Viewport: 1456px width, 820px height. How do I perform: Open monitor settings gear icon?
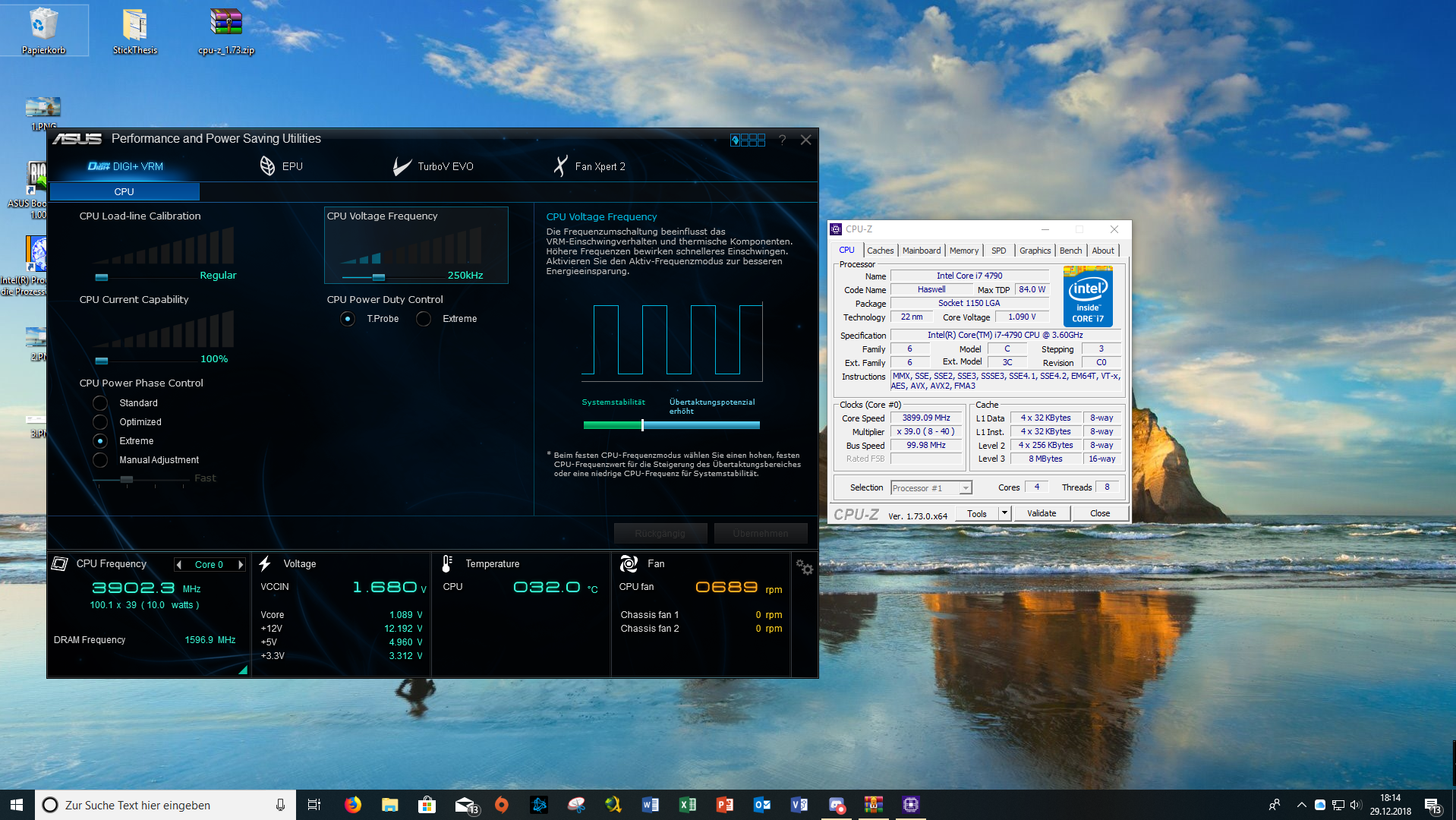click(805, 568)
